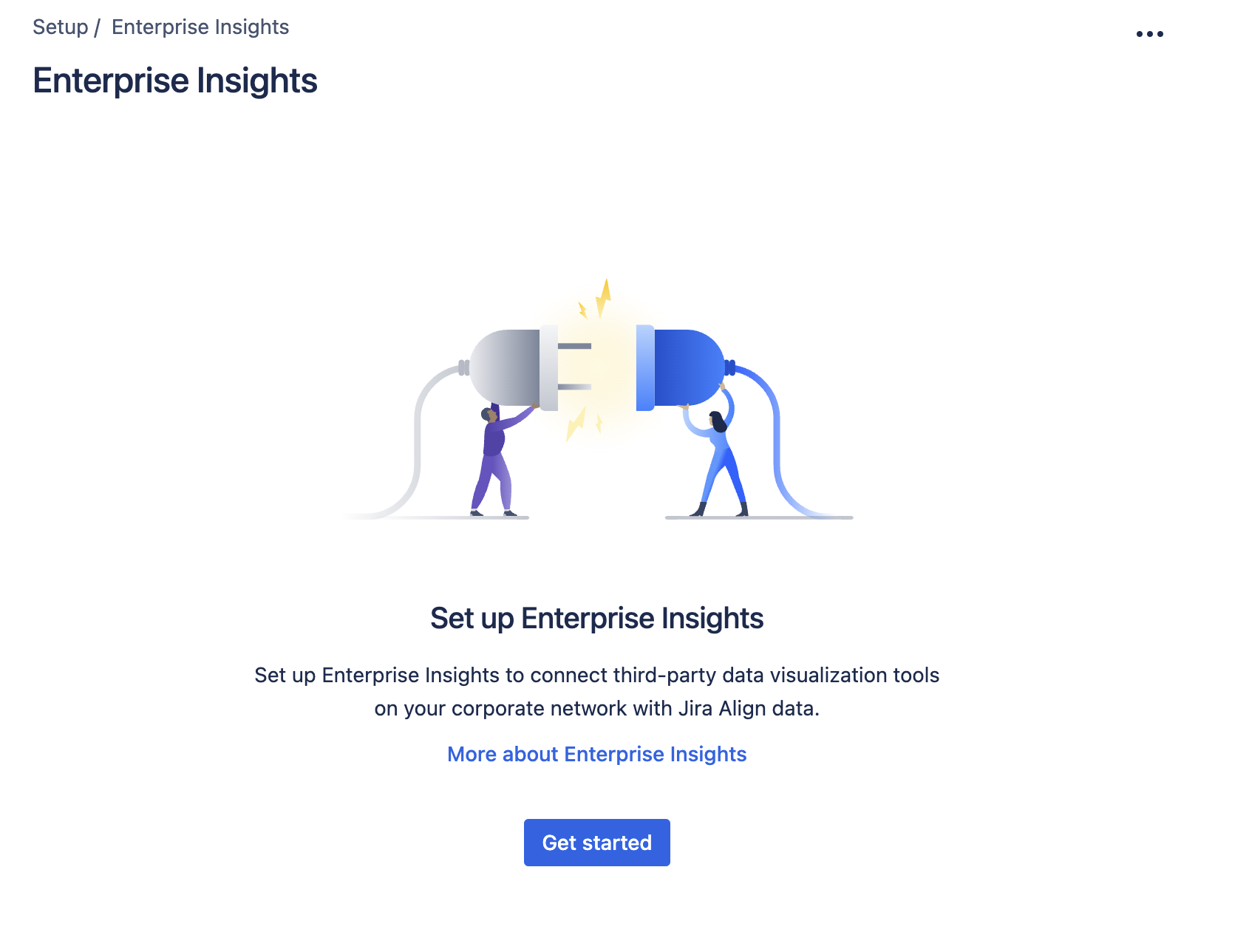
Task: Select the Enterprise Insights breadcrumb entry
Action: (x=200, y=27)
